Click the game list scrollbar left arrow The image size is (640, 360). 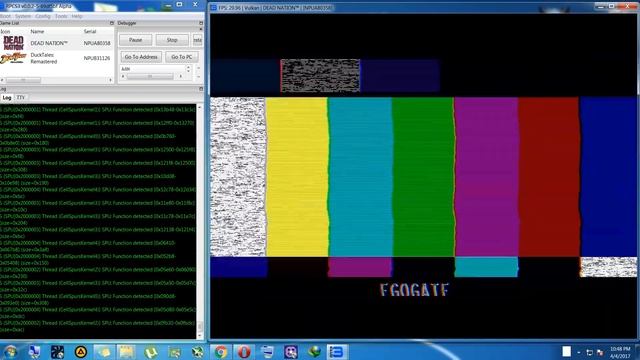tap(2, 80)
